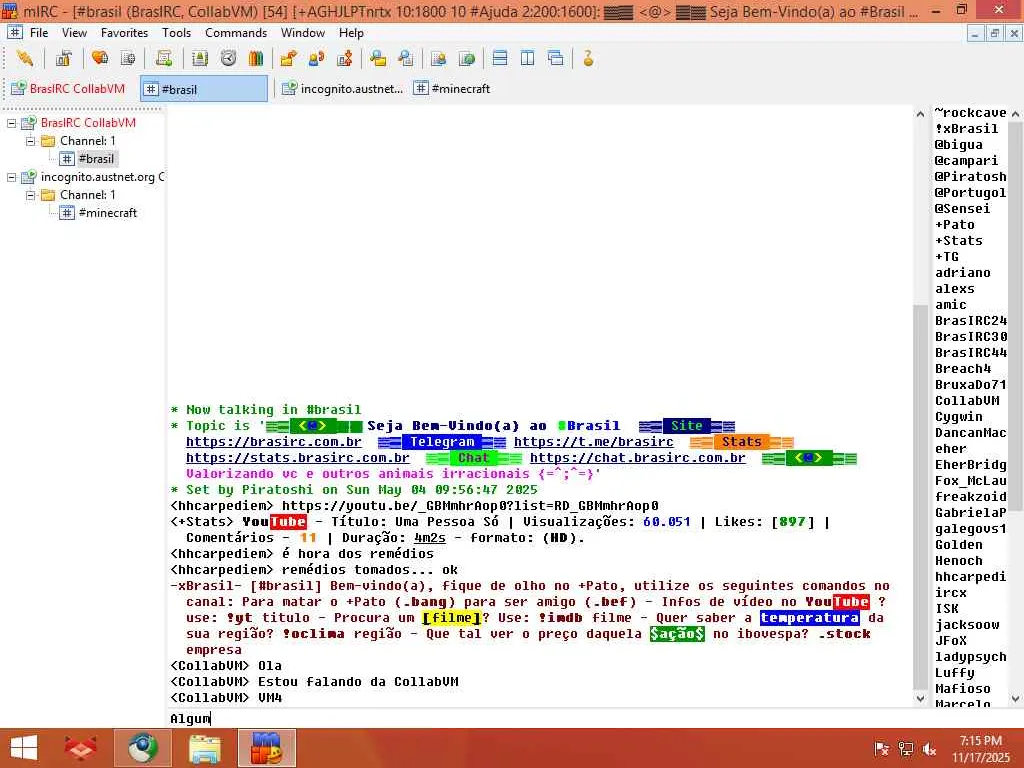Open DCC Chat toolbar icon

tap(317, 59)
